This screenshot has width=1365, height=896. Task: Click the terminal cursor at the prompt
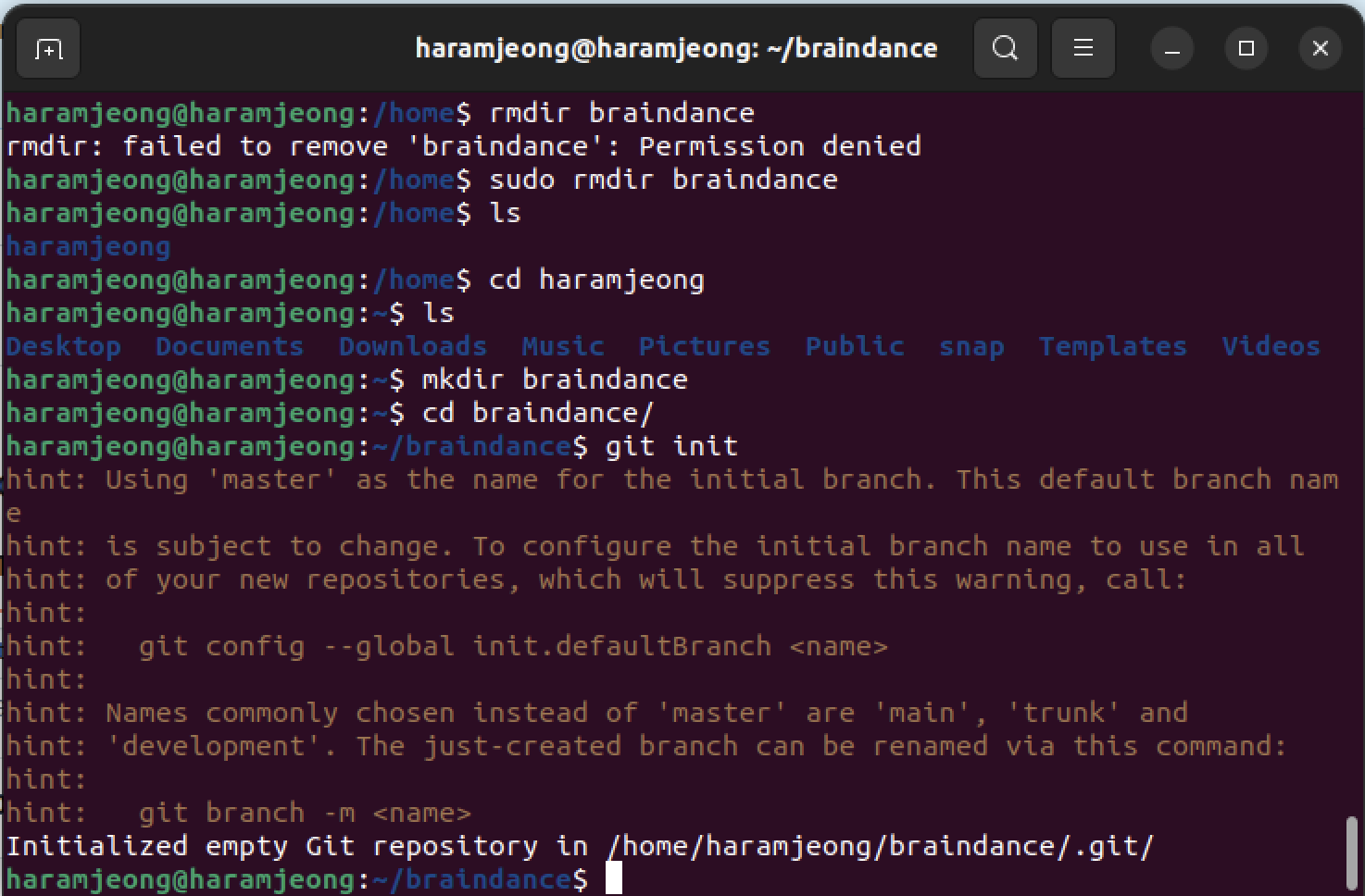[613, 878]
